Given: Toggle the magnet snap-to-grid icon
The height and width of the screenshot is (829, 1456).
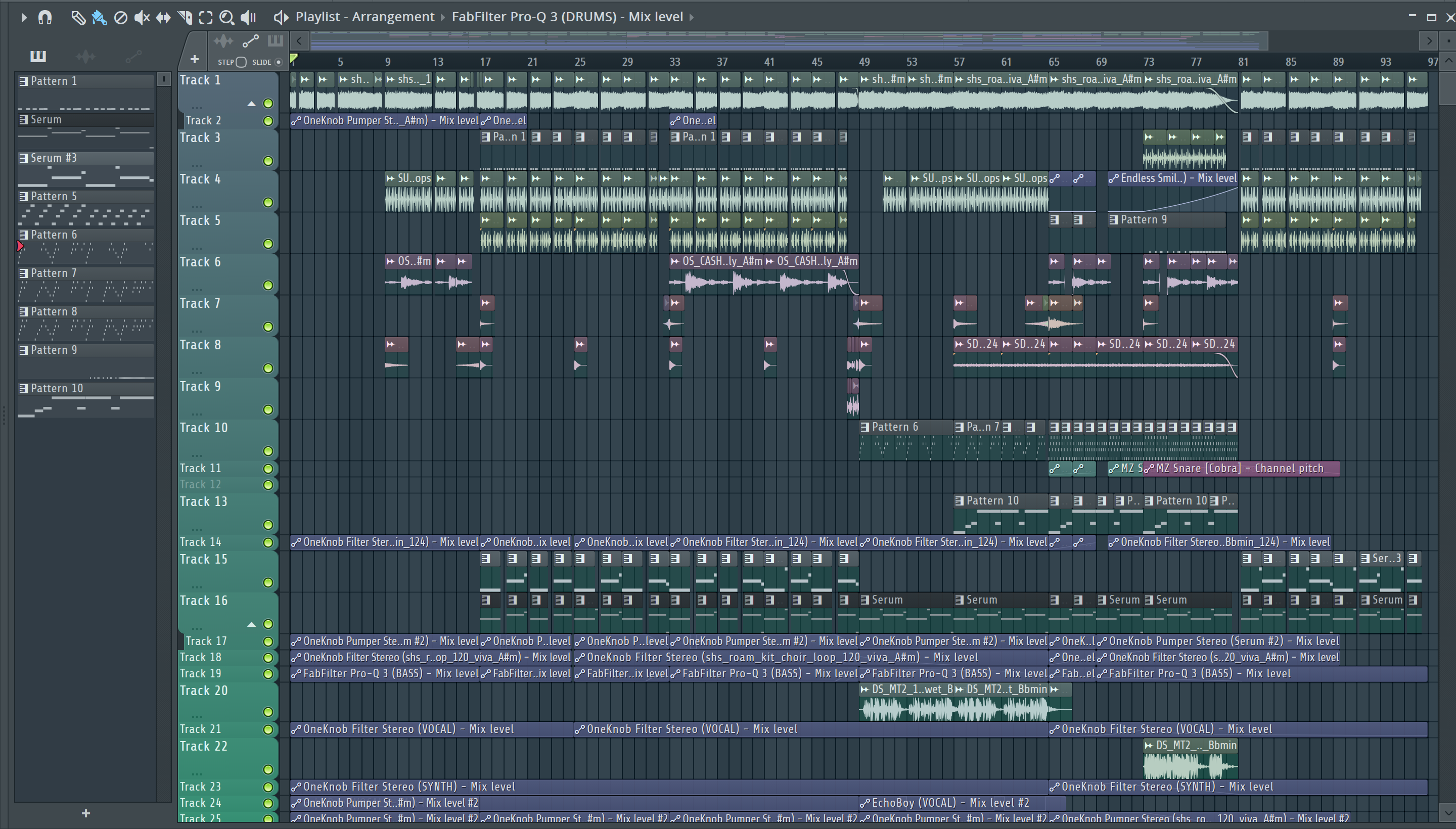Looking at the screenshot, I should [45, 17].
